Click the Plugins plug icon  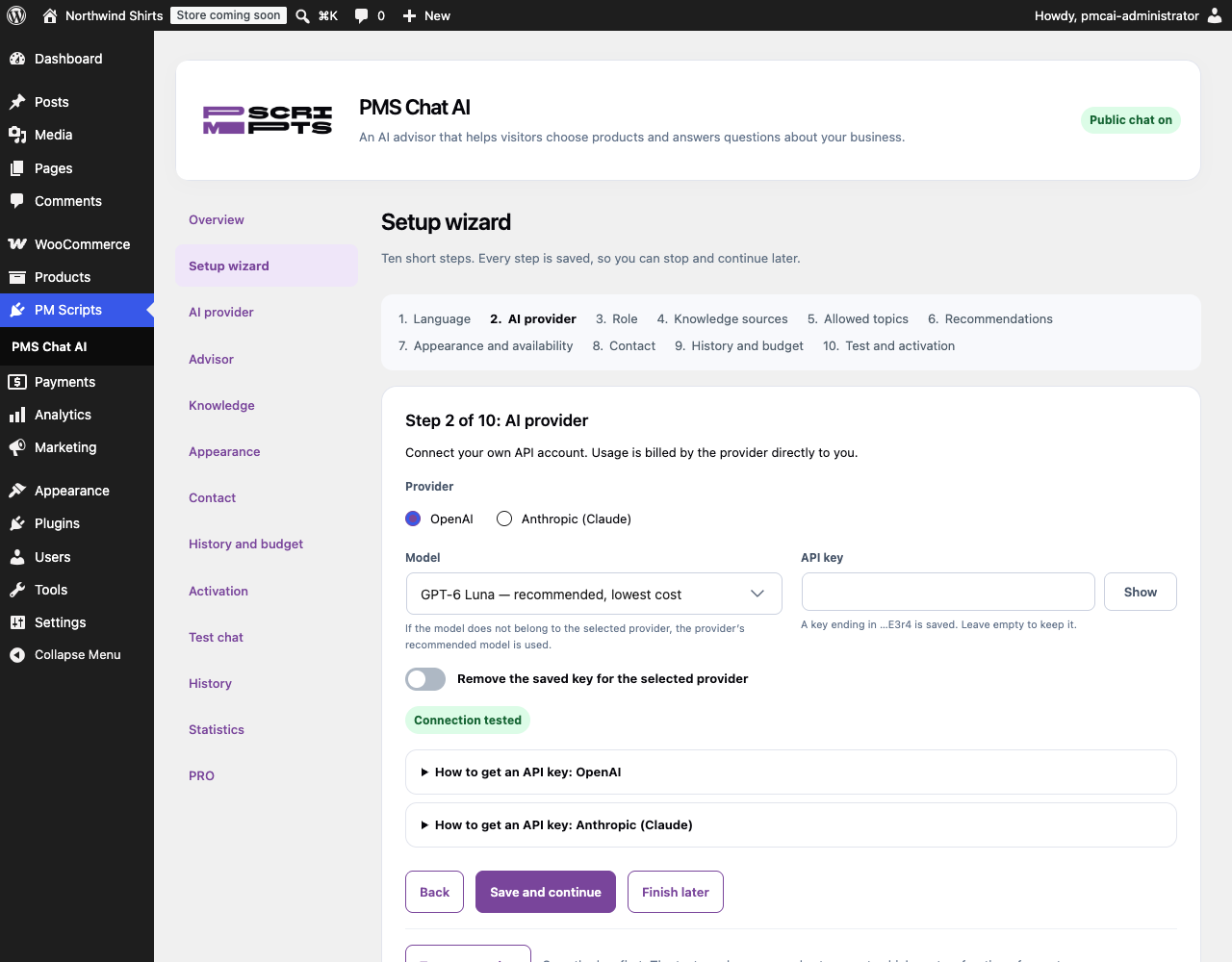17,523
